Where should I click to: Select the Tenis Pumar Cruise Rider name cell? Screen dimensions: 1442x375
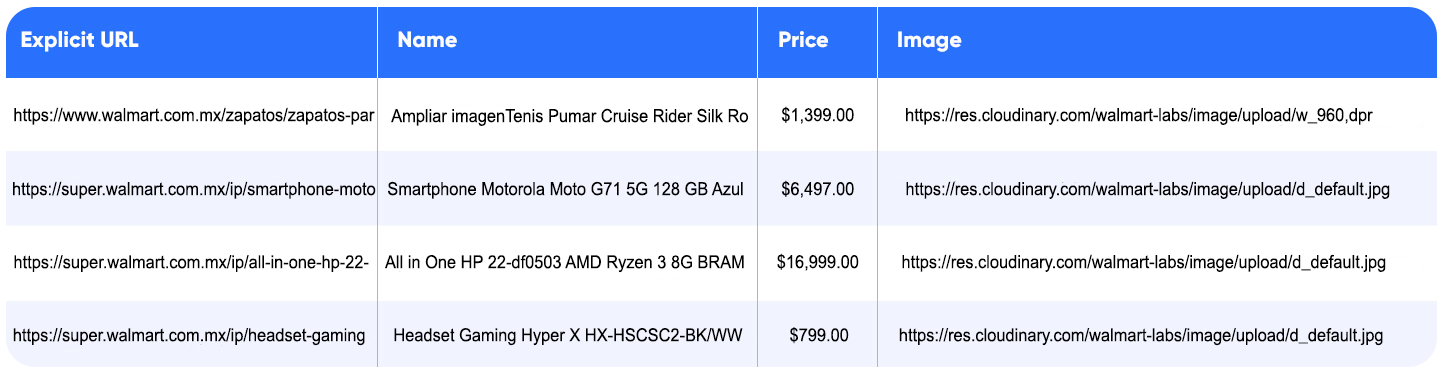570,116
